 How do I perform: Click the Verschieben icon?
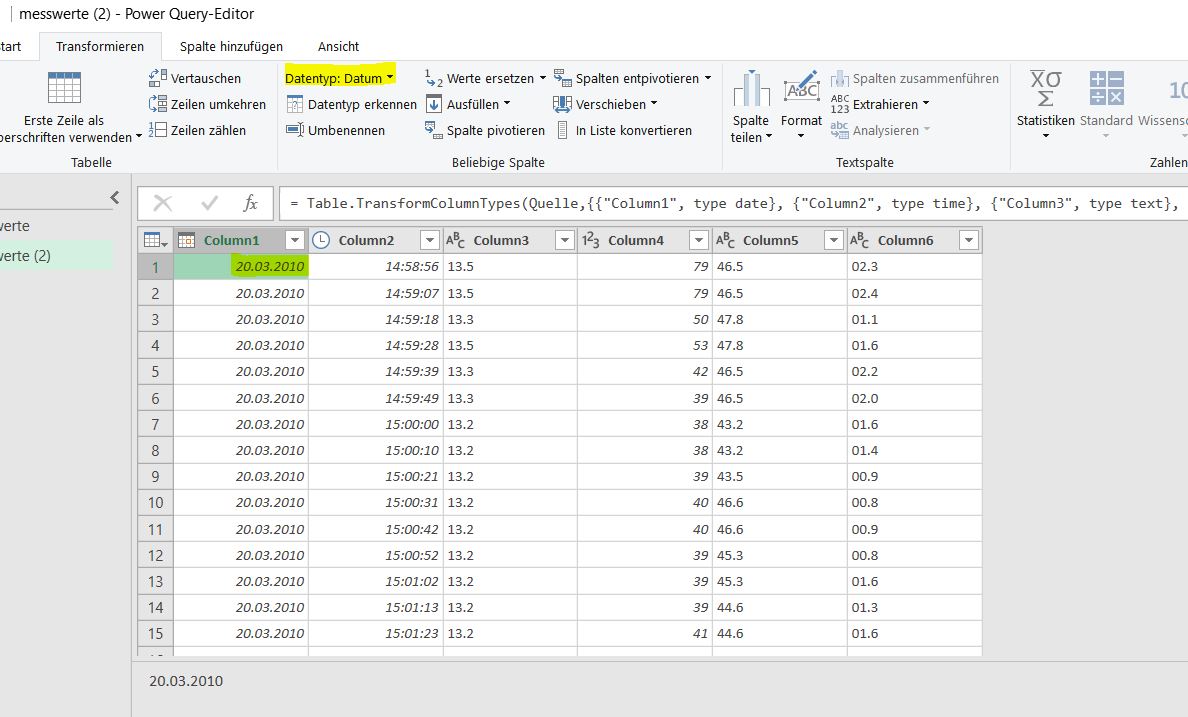point(562,104)
